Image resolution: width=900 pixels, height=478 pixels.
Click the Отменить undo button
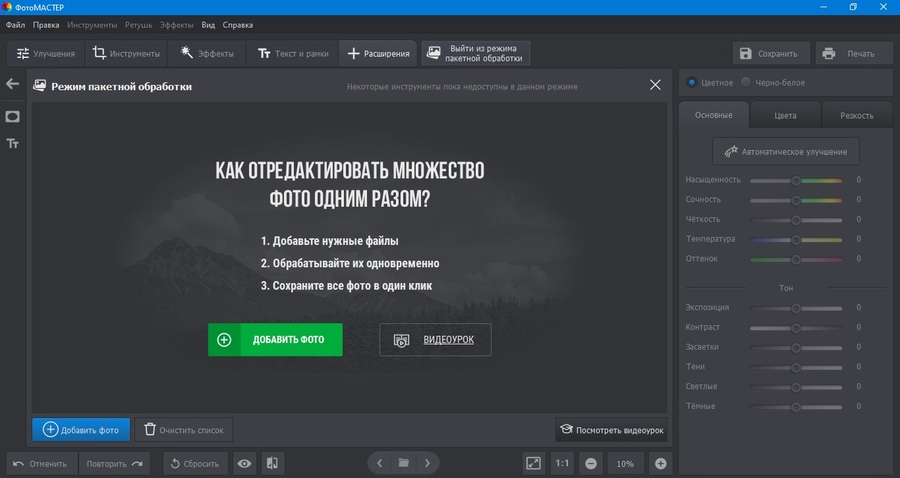coord(41,464)
